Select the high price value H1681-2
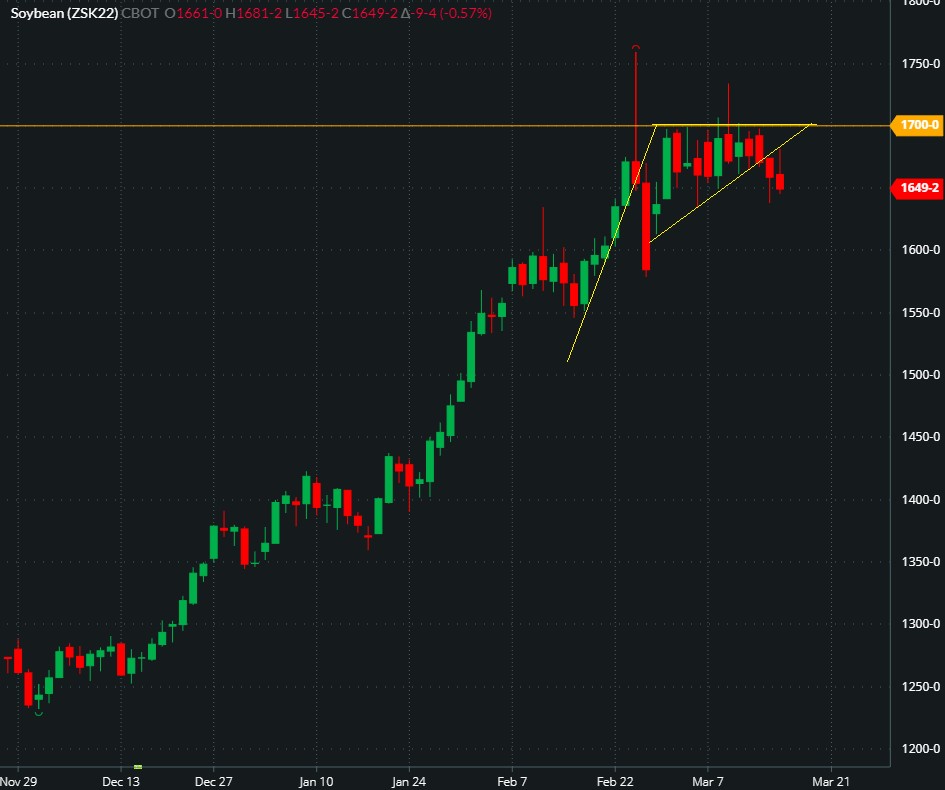Image resolution: width=945 pixels, height=790 pixels. (x=255, y=13)
